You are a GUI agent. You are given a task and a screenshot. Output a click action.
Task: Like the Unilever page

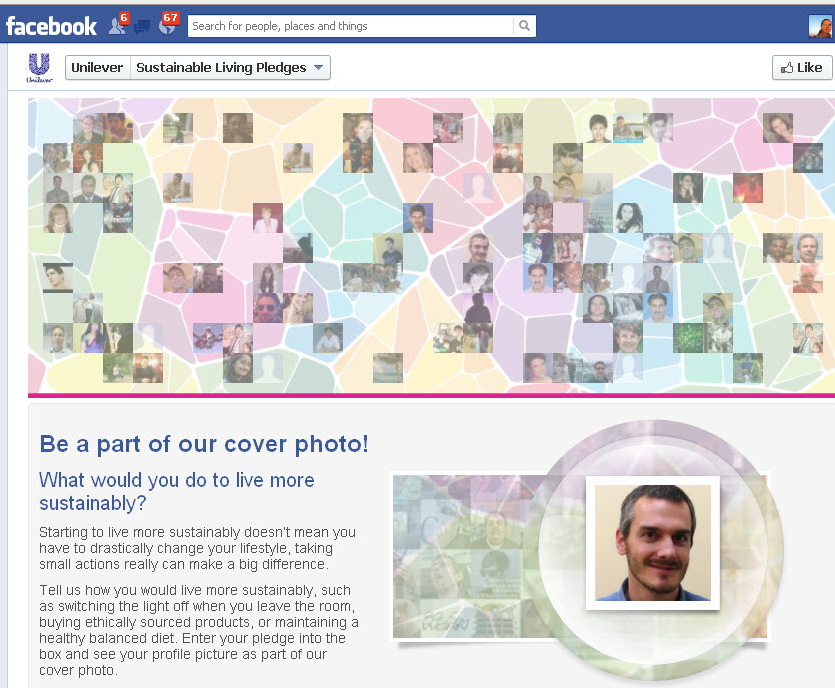(x=802, y=68)
